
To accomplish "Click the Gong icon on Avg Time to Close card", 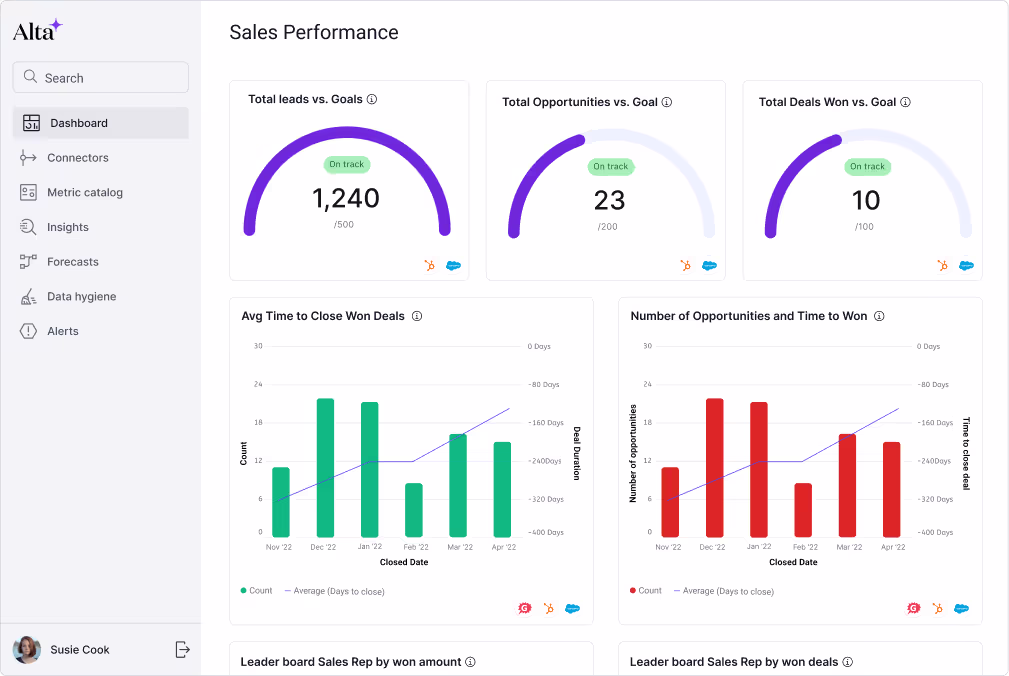I will coord(524,608).
